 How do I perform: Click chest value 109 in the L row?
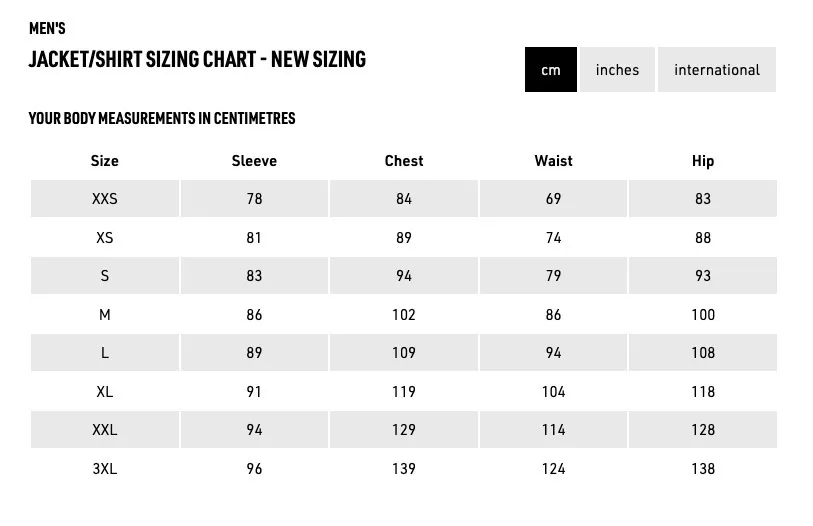point(404,353)
